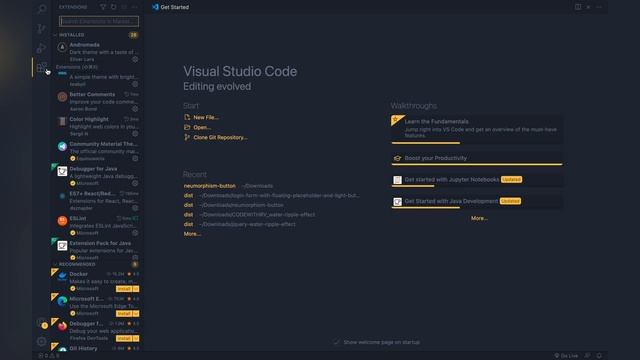Click More under Recent list
Screen dimensions: 640x360
(x=192, y=234)
